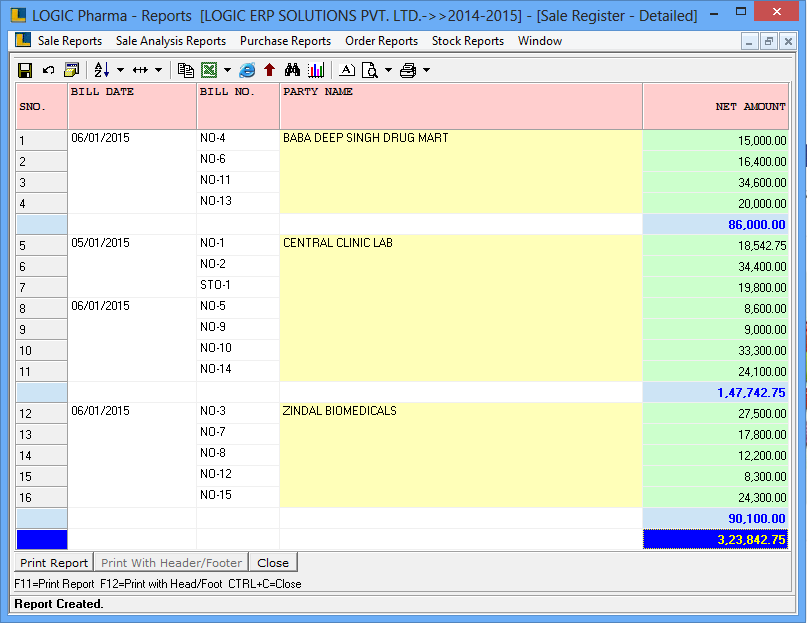Select party name ZINDAL BIOMEDICALS
The image size is (807, 623).
pos(340,411)
